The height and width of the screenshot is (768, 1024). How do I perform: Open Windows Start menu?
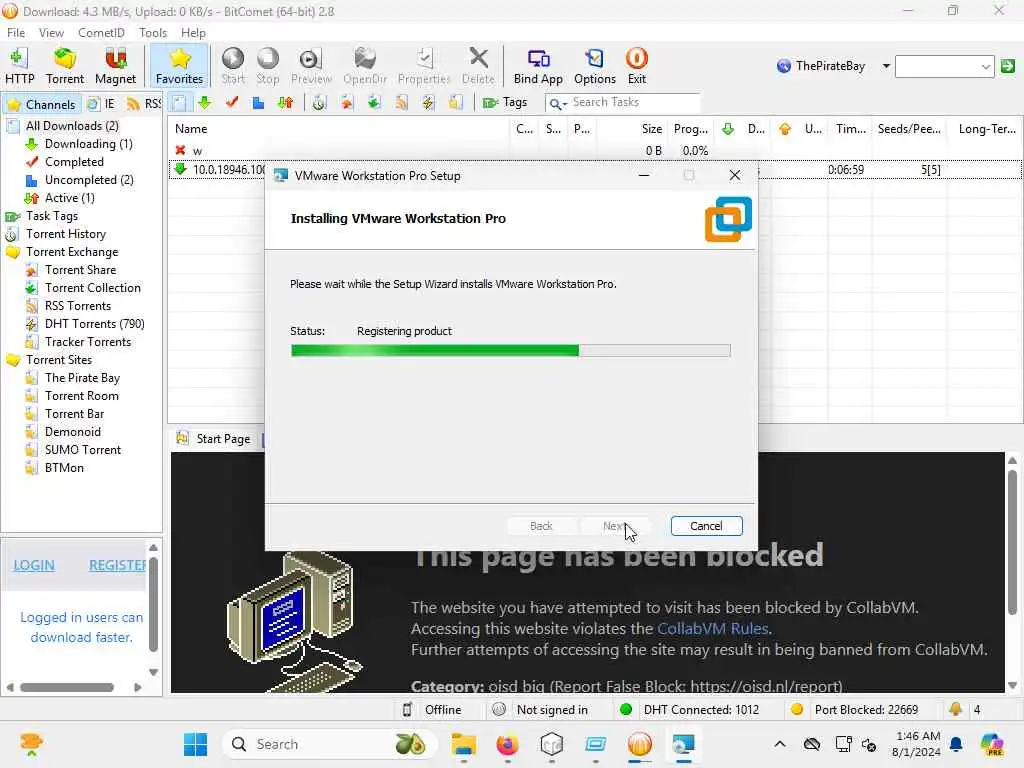point(195,744)
